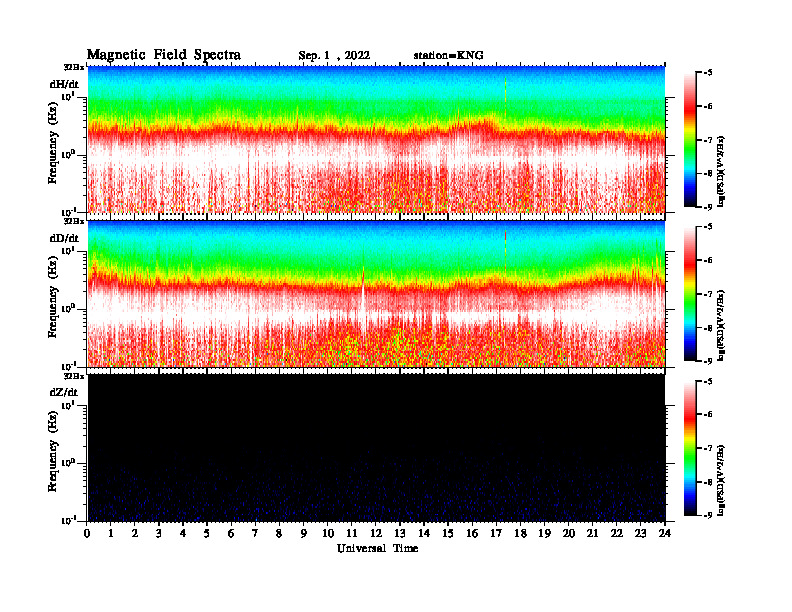Click hour tick label 3 on time axis
The height and width of the screenshot is (612, 792).
159,533
